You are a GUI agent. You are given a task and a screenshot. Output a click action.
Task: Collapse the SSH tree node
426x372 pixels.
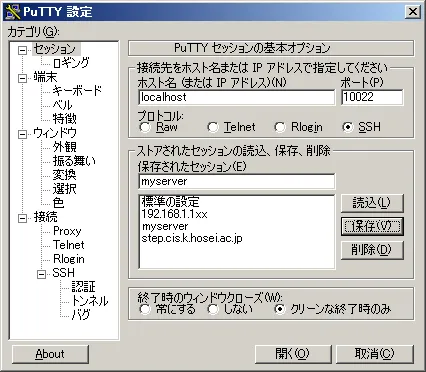(42, 274)
